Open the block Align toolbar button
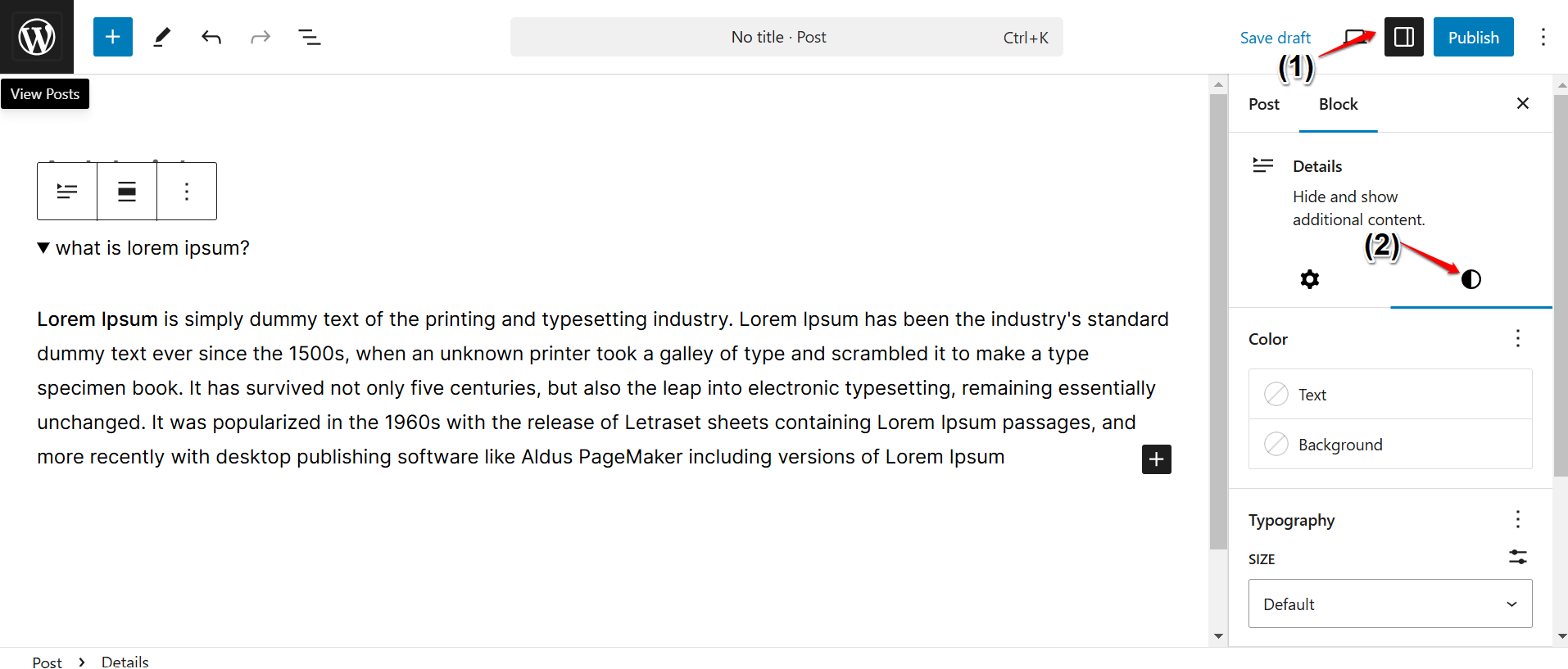Viewport: 1568px width, 669px height. click(127, 192)
